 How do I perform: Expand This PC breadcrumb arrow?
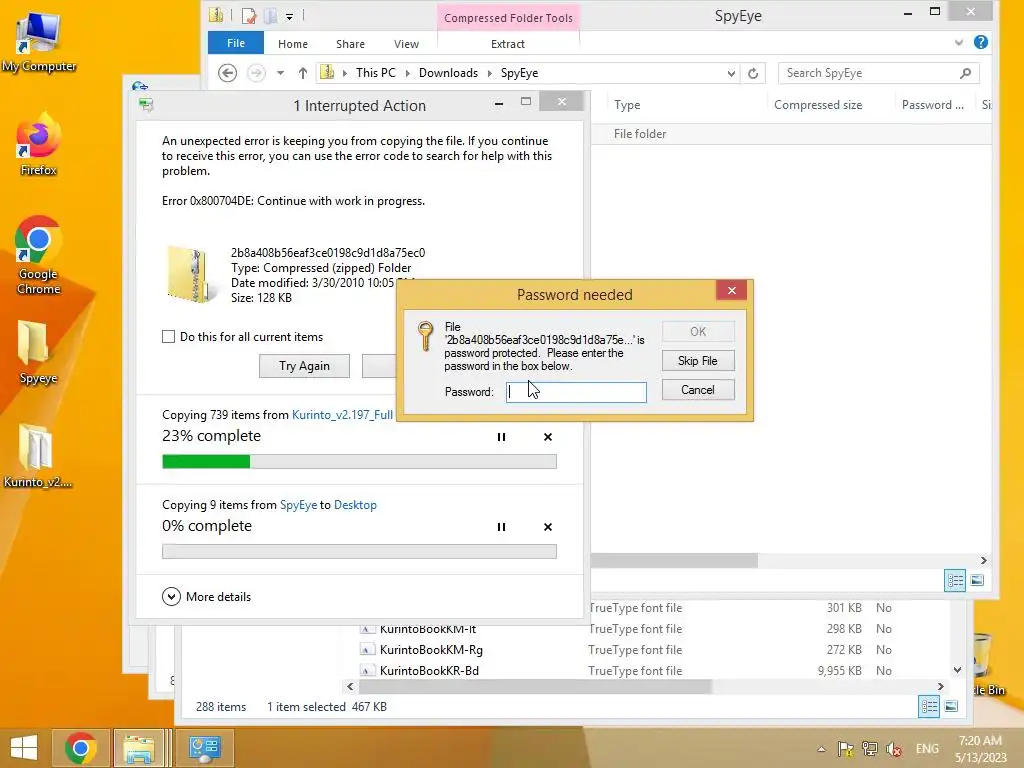click(408, 73)
